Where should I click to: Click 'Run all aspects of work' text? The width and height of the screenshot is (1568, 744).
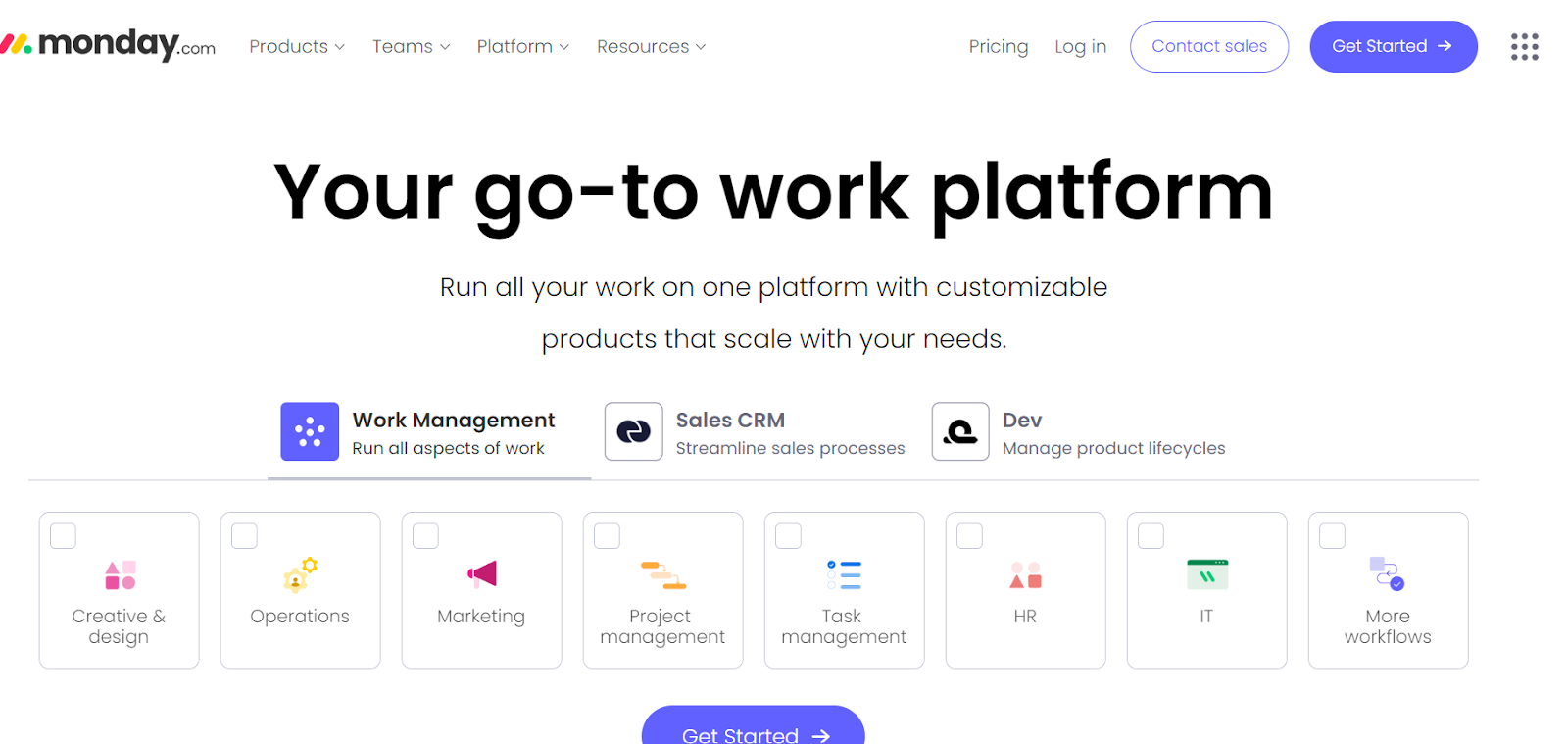pos(448,448)
